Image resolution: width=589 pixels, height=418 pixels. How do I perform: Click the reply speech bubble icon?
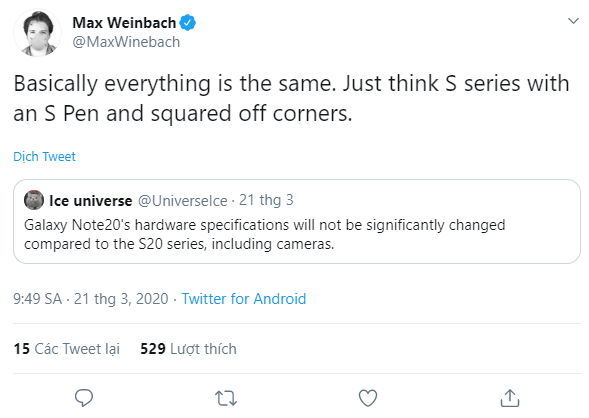coord(84,398)
